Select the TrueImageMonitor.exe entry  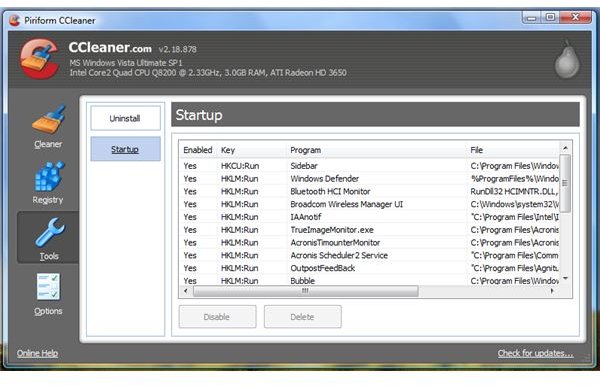(x=369, y=230)
